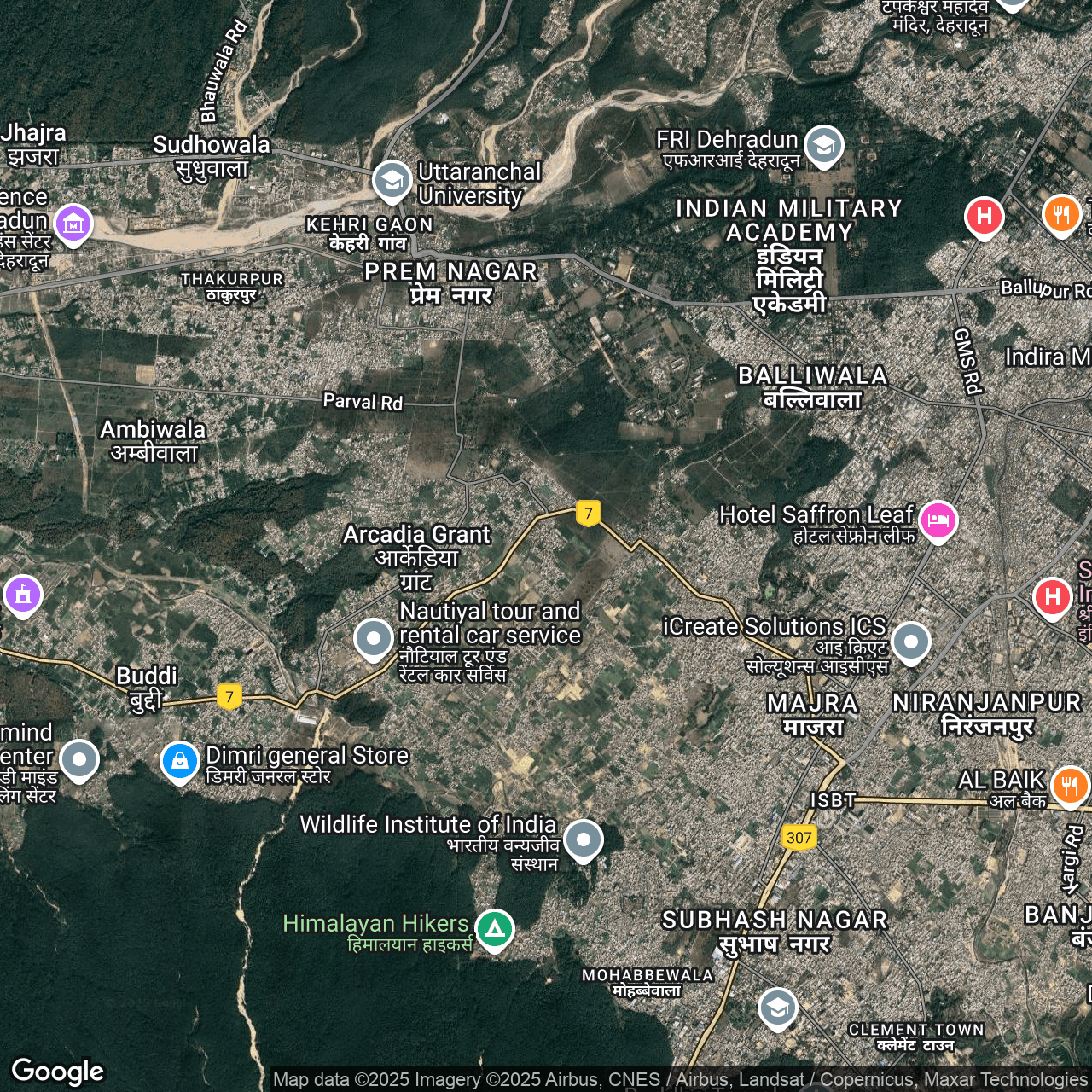1092x1092 pixels.
Task: Select the FRI Dehradun graduation cap marker
Action: [x=823, y=146]
